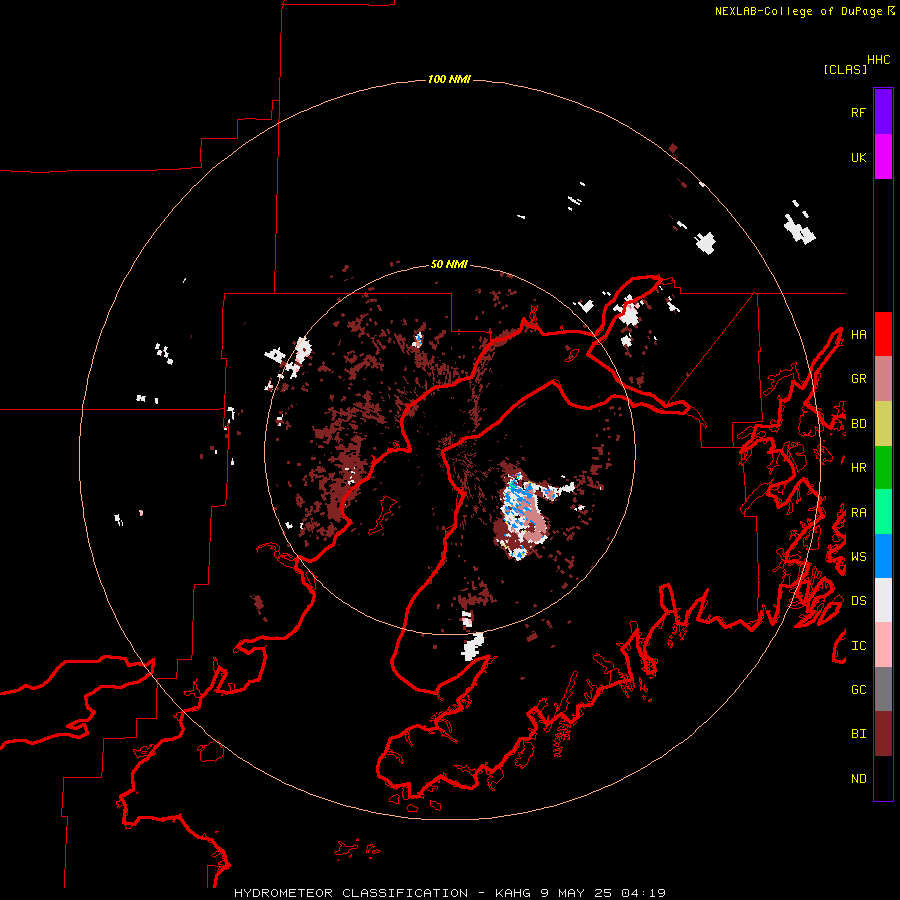This screenshot has width=900, height=900.
Task: Click the HR legend label
Action: tap(858, 468)
